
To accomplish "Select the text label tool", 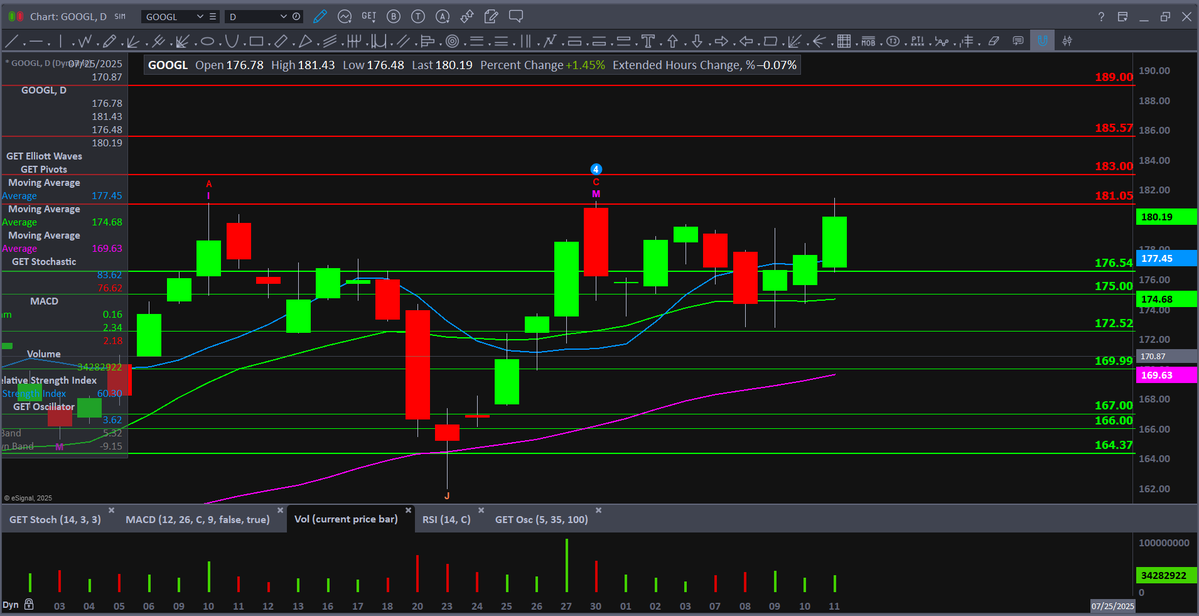I will (x=648, y=41).
